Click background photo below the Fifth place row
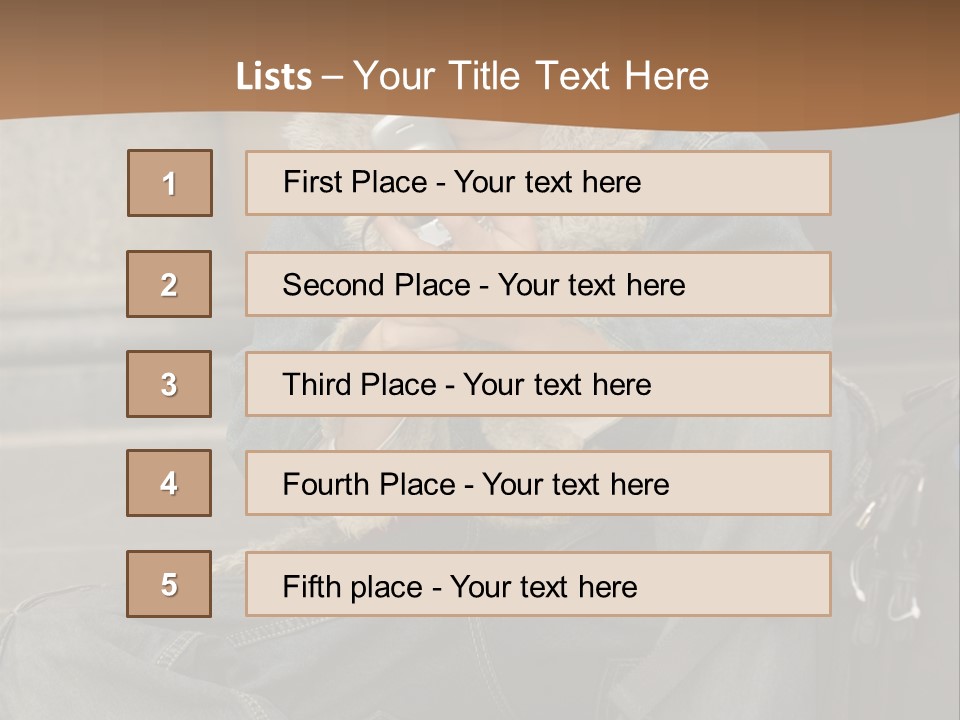 click(x=480, y=670)
